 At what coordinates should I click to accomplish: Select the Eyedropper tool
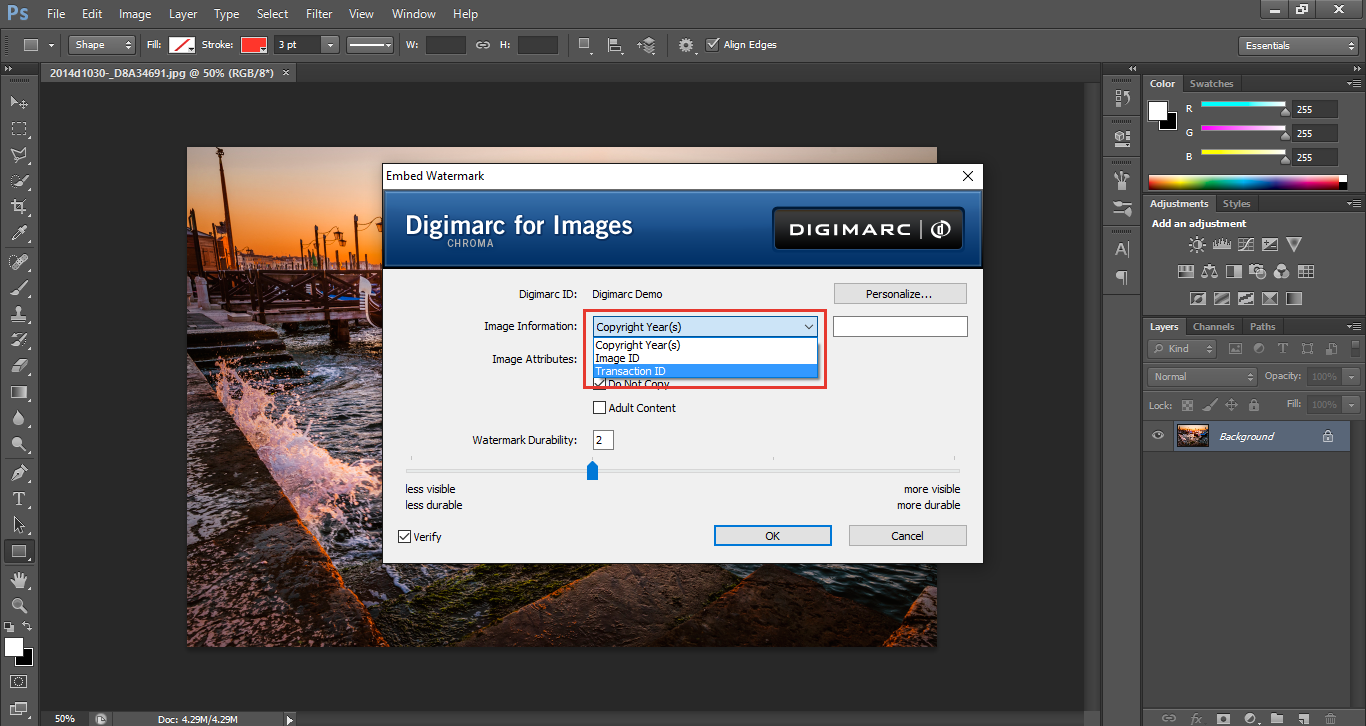[x=19, y=233]
